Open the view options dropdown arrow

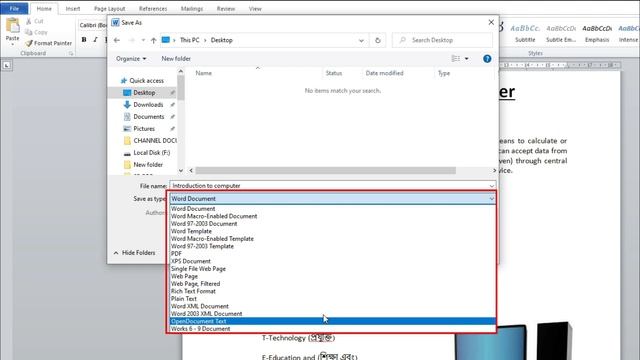[467, 59]
